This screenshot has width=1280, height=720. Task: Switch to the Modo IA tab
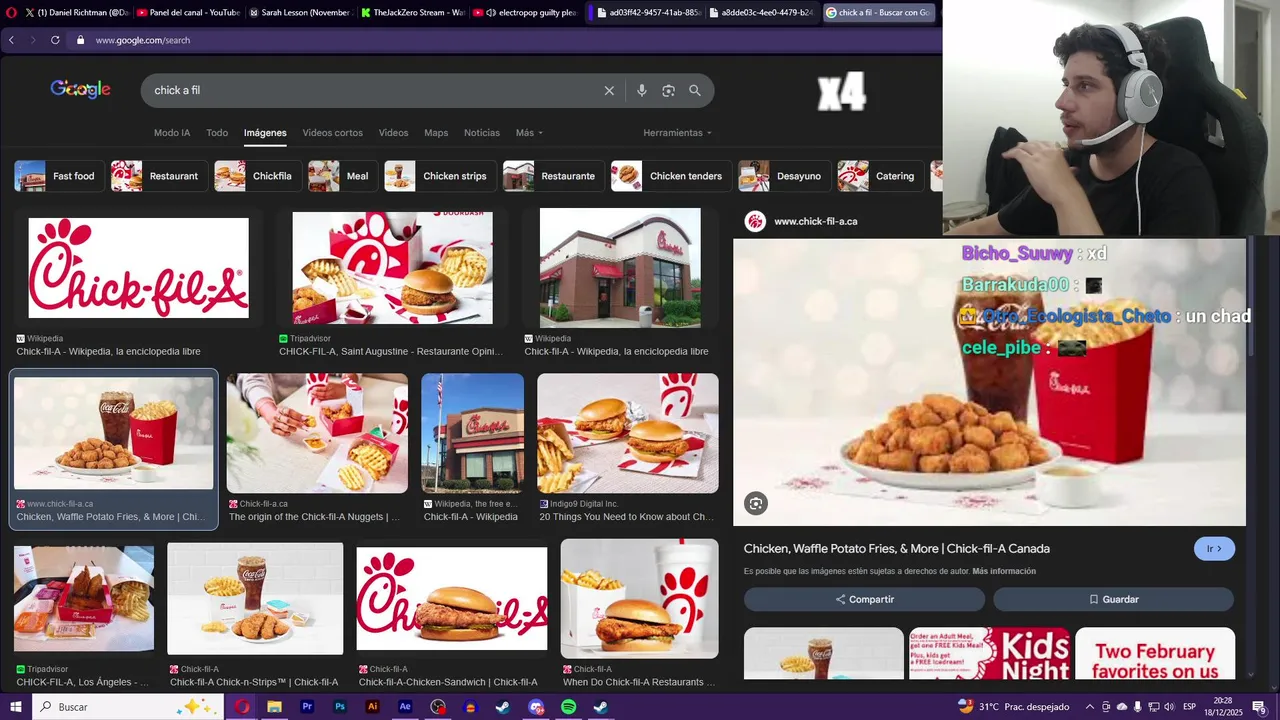172,133
